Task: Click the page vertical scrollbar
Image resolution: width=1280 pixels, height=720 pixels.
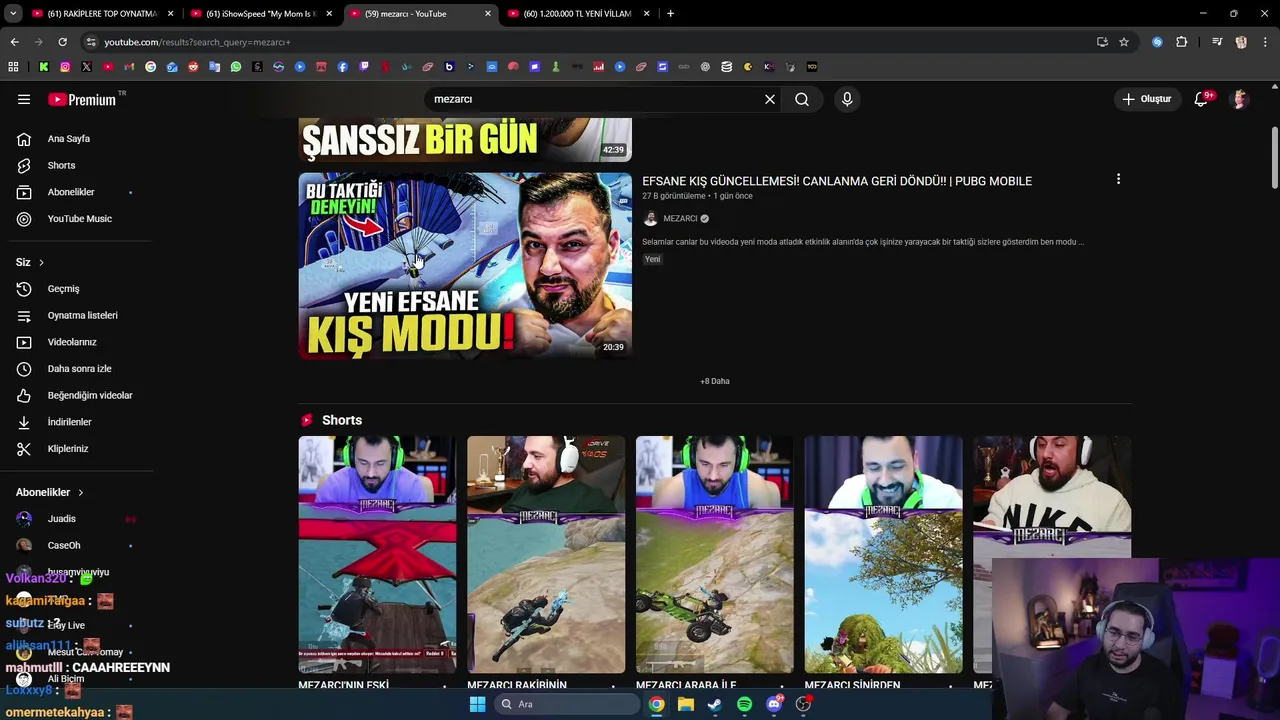Action: [1275, 157]
